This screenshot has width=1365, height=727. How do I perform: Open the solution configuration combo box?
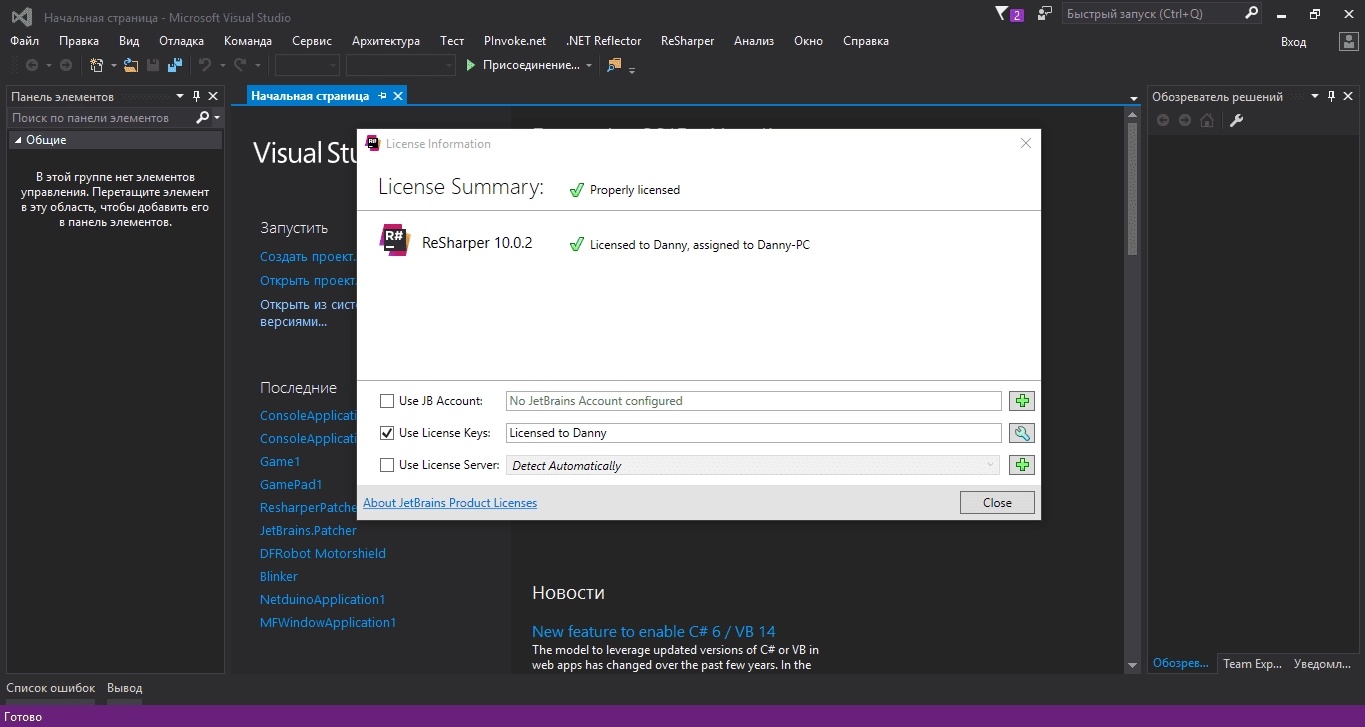point(307,65)
